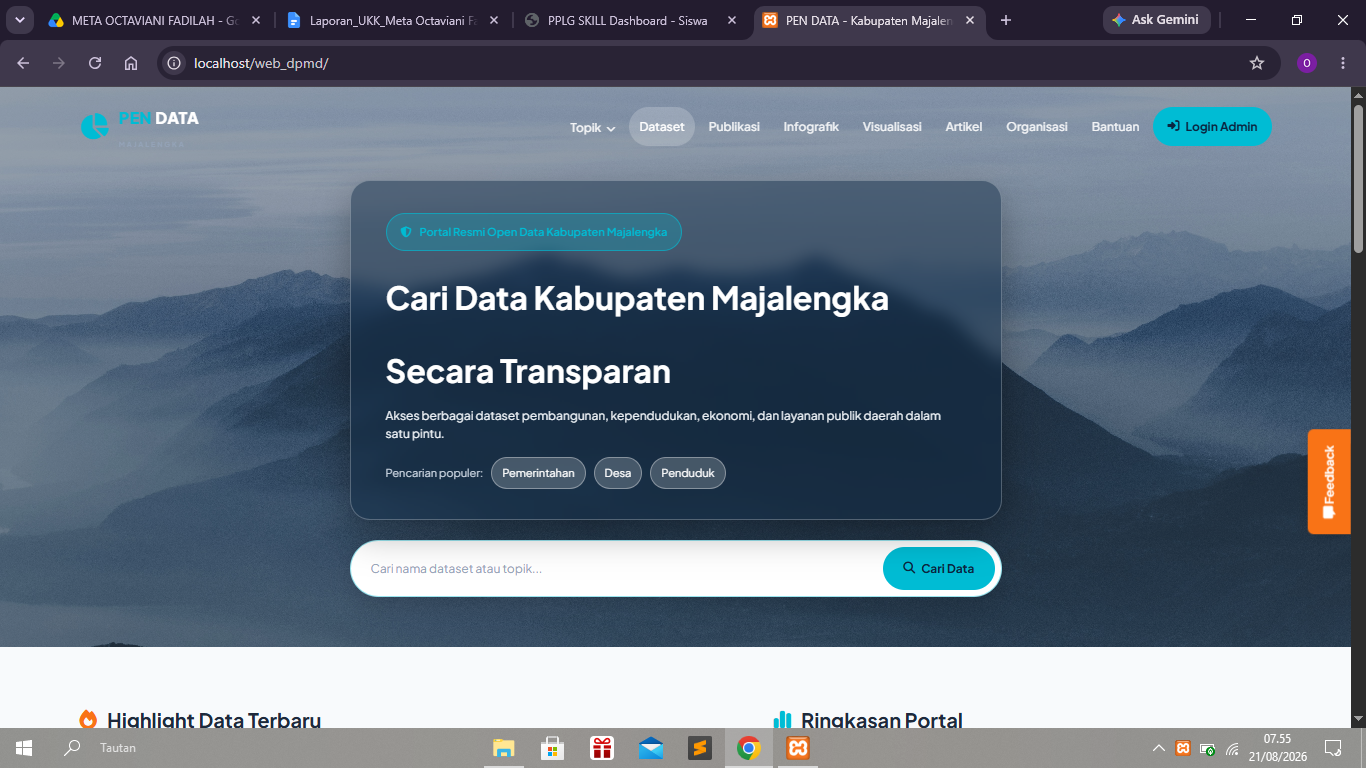This screenshot has height=768, width=1366.
Task: Open the Dataset nav item
Action: coord(662,127)
